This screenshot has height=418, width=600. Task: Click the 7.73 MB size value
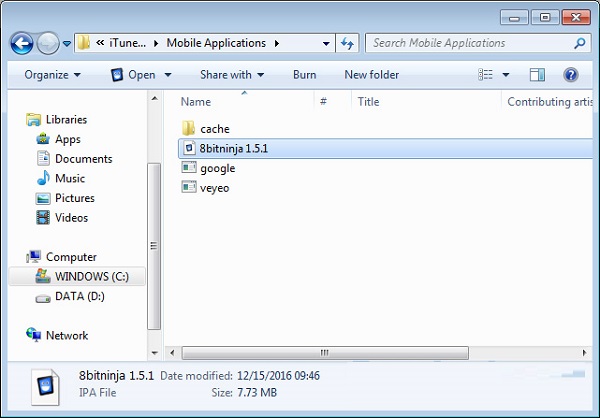tap(257, 393)
